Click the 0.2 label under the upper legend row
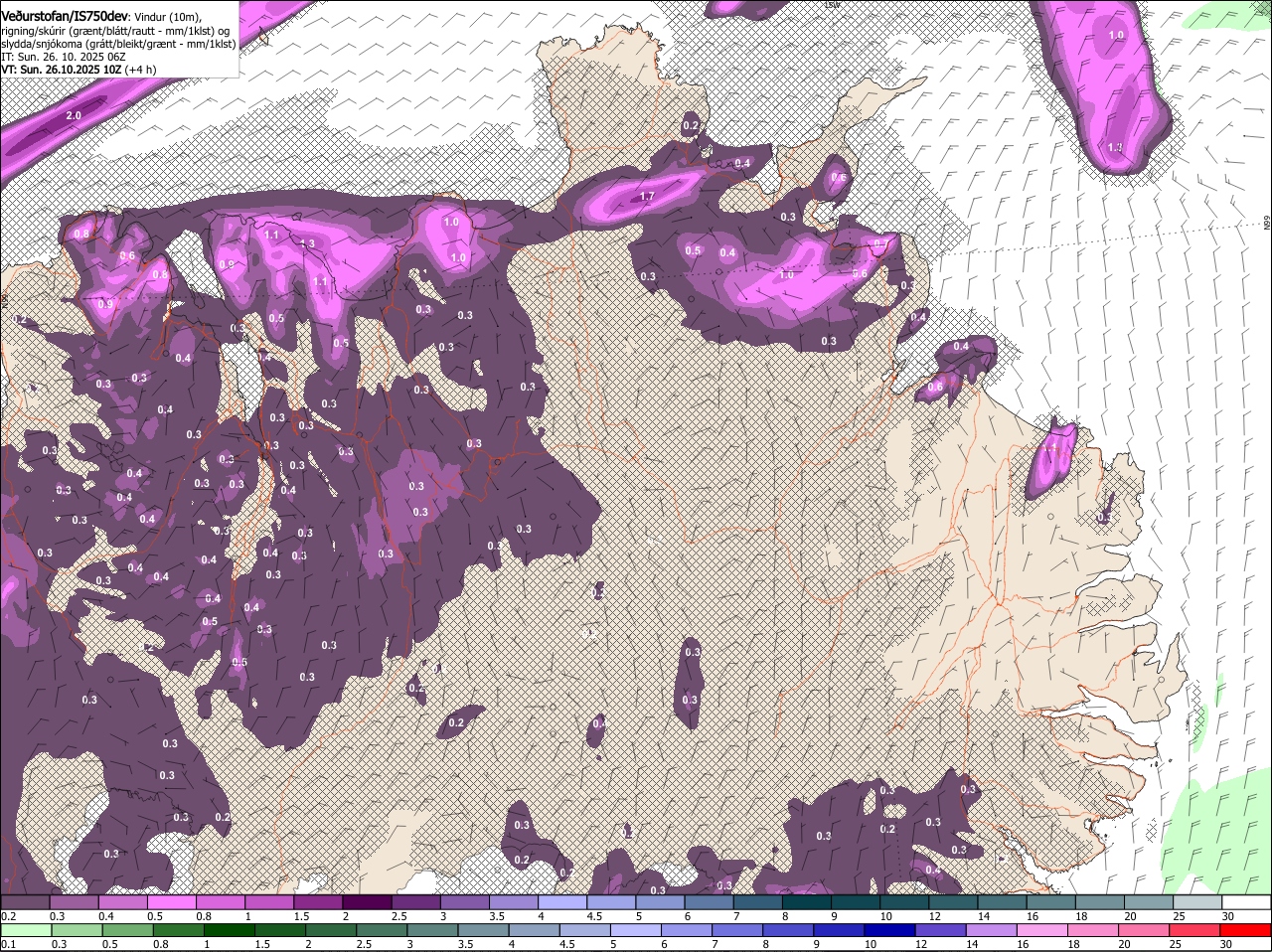This screenshot has width=1272, height=952. 9,916
